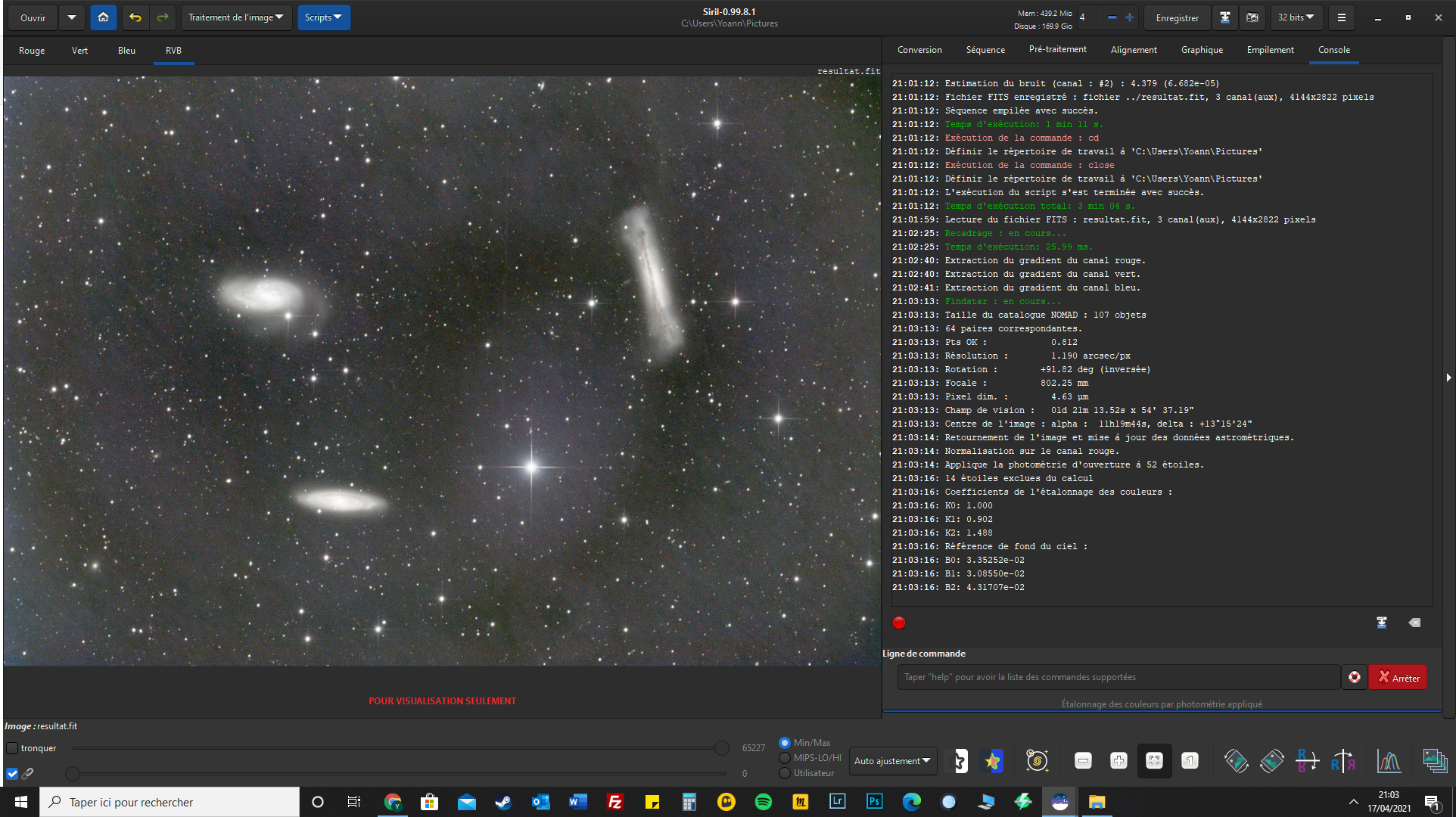Image resolution: width=1456 pixels, height=817 pixels.
Task: Click the Enregistrer button
Action: coord(1177,17)
